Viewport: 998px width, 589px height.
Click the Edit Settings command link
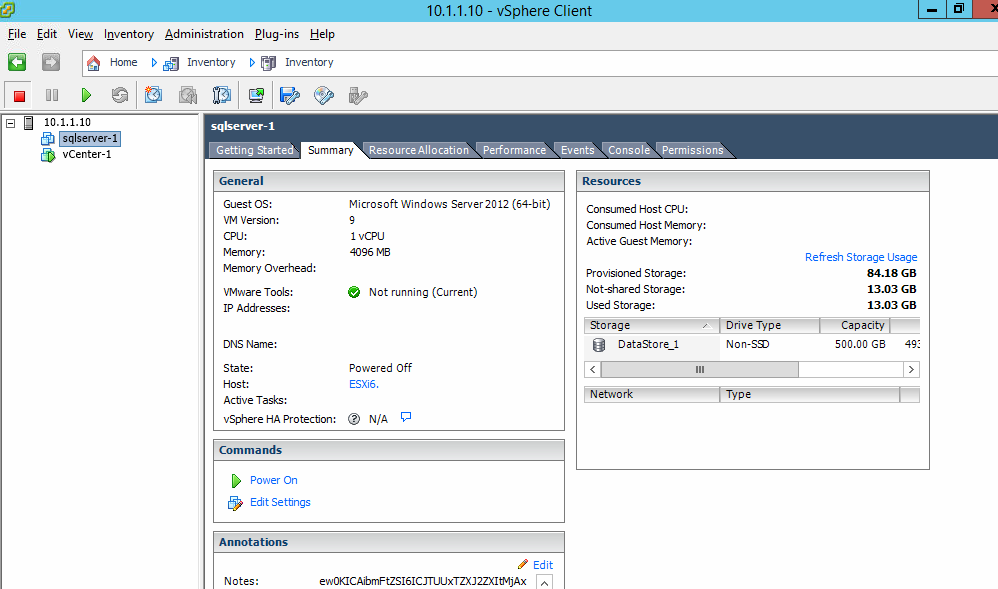click(x=280, y=502)
